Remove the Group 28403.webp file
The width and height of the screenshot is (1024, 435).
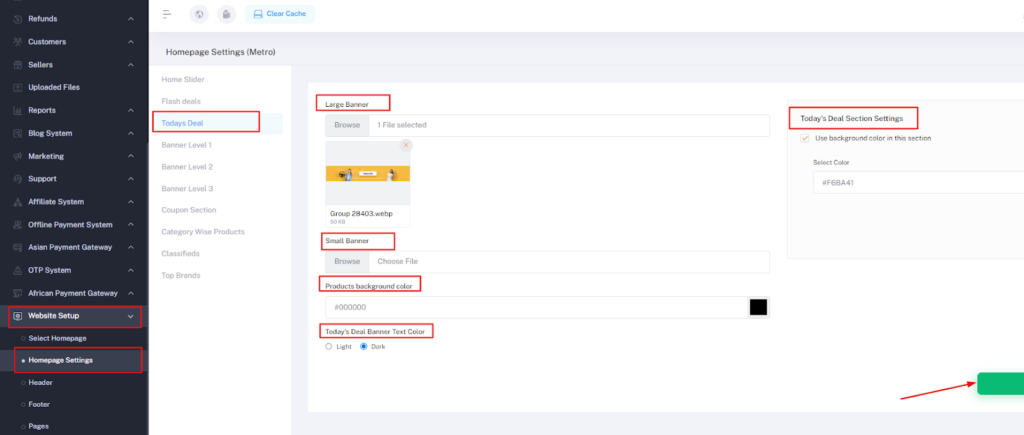[x=406, y=145]
